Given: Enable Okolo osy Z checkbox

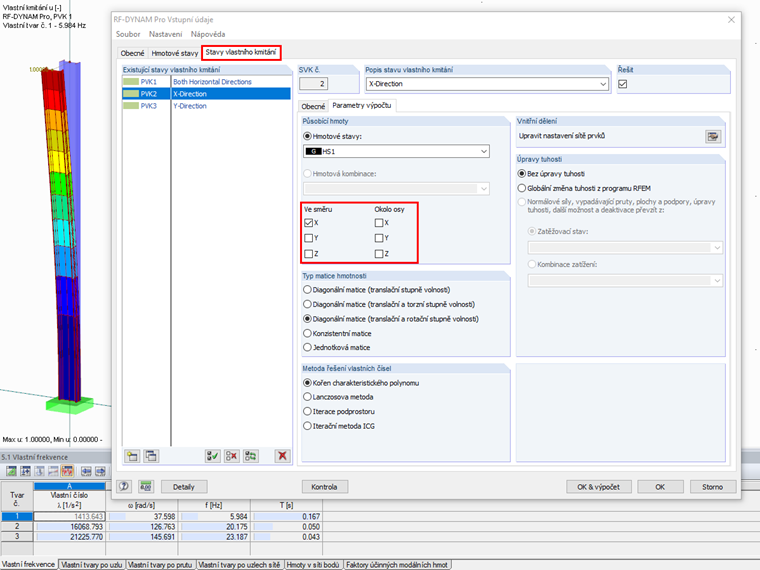Looking at the screenshot, I should 379,253.
